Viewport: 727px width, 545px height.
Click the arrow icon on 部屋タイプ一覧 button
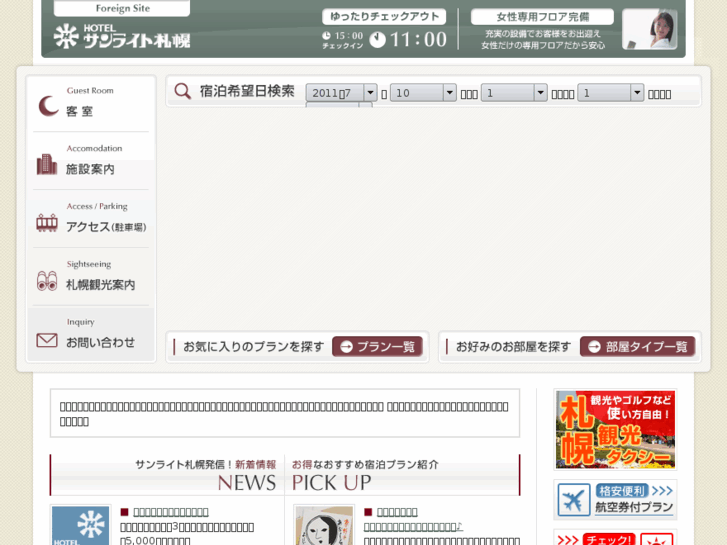click(594, 346)
